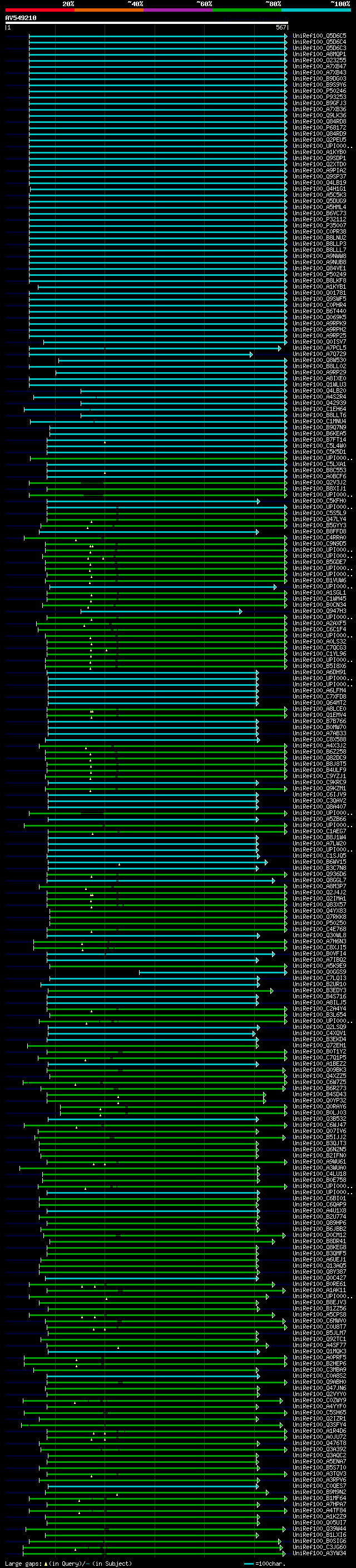Click the white query sequence bar
Viewport: 356px width, 1568px height.
(x=147, y=22)
